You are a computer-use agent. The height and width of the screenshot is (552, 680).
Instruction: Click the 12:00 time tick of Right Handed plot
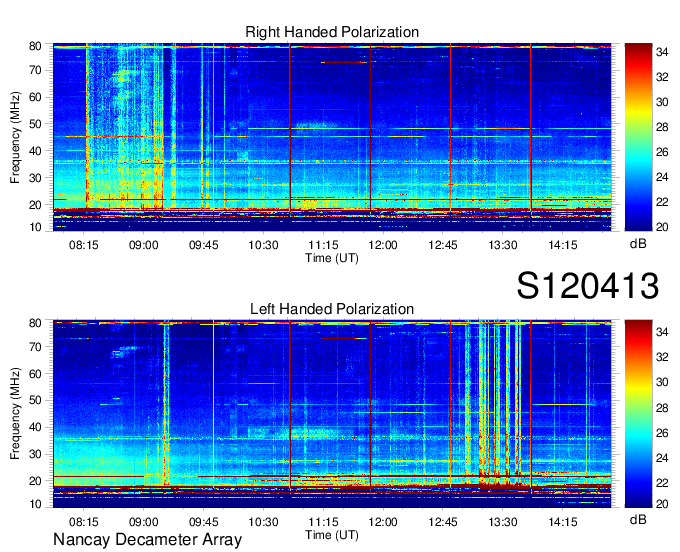point(383,245)
